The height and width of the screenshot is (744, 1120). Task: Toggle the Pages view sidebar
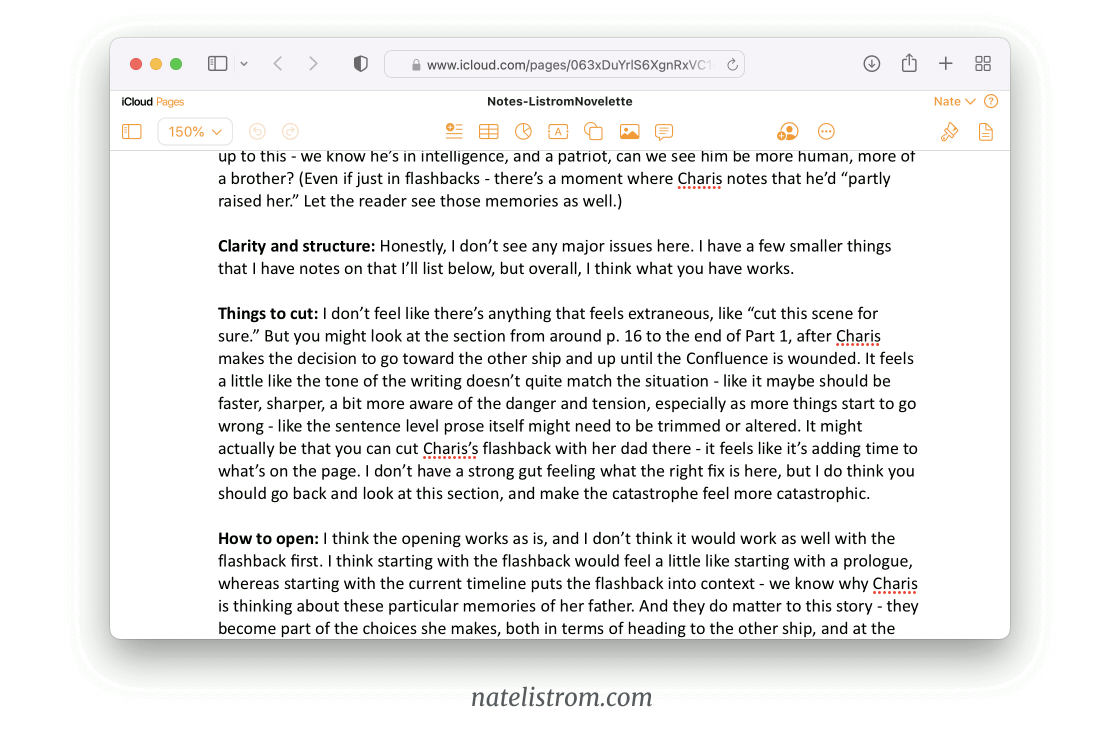click(x=132, y=131)
